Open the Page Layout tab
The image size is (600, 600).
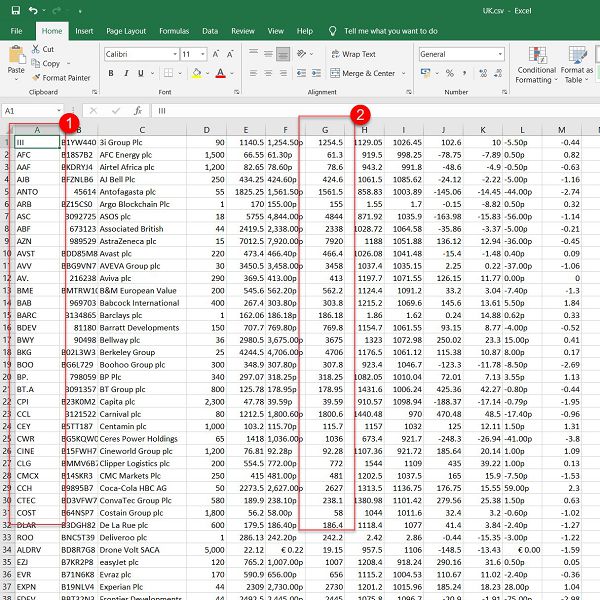coord(126,31)
